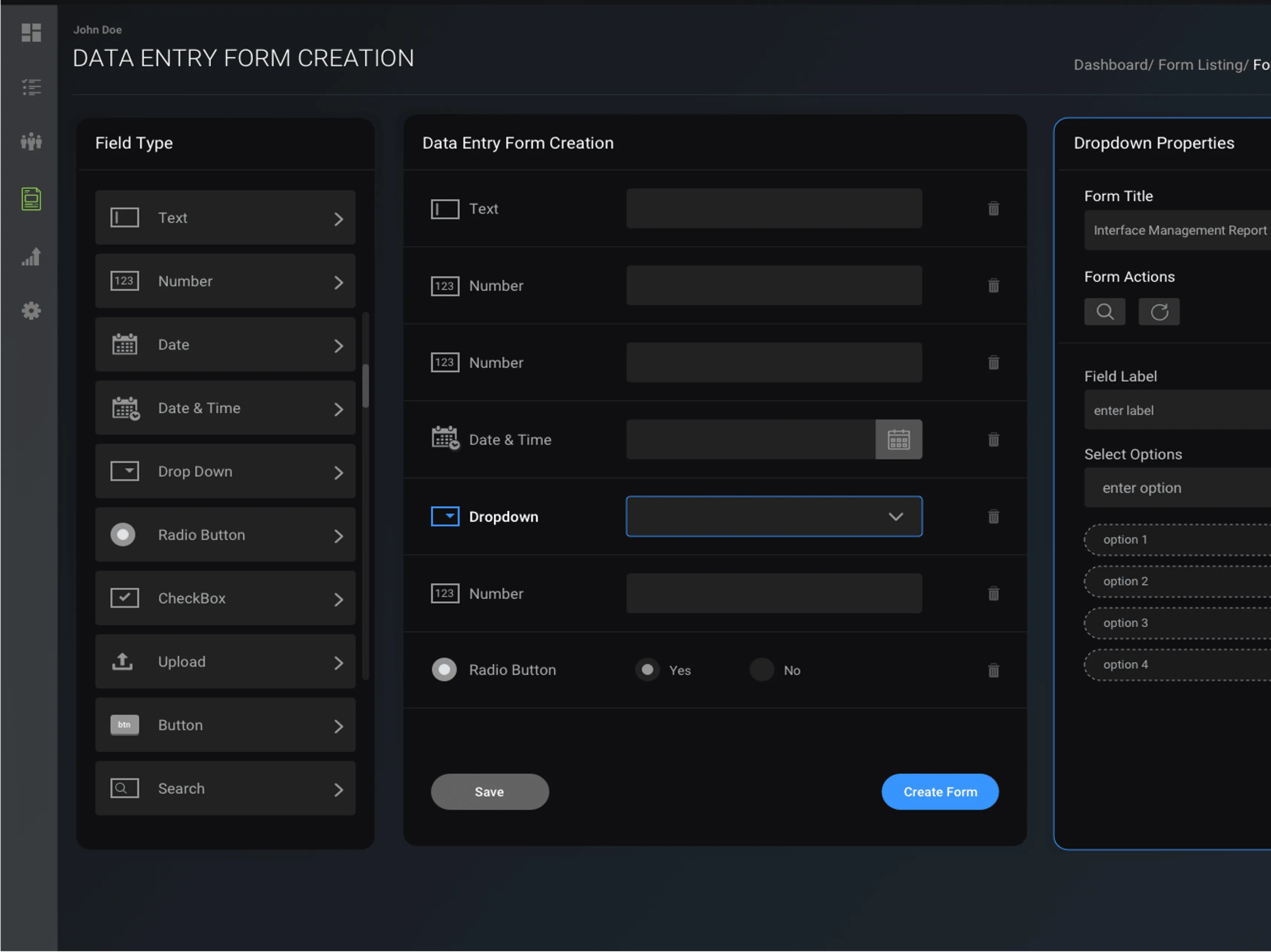Click the blue Dropdown icon in form row

pyautogui.click(x=445, y=516)
